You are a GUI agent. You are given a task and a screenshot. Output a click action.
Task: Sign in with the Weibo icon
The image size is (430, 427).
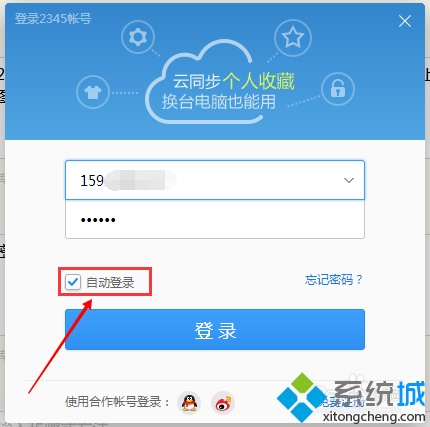223,403
